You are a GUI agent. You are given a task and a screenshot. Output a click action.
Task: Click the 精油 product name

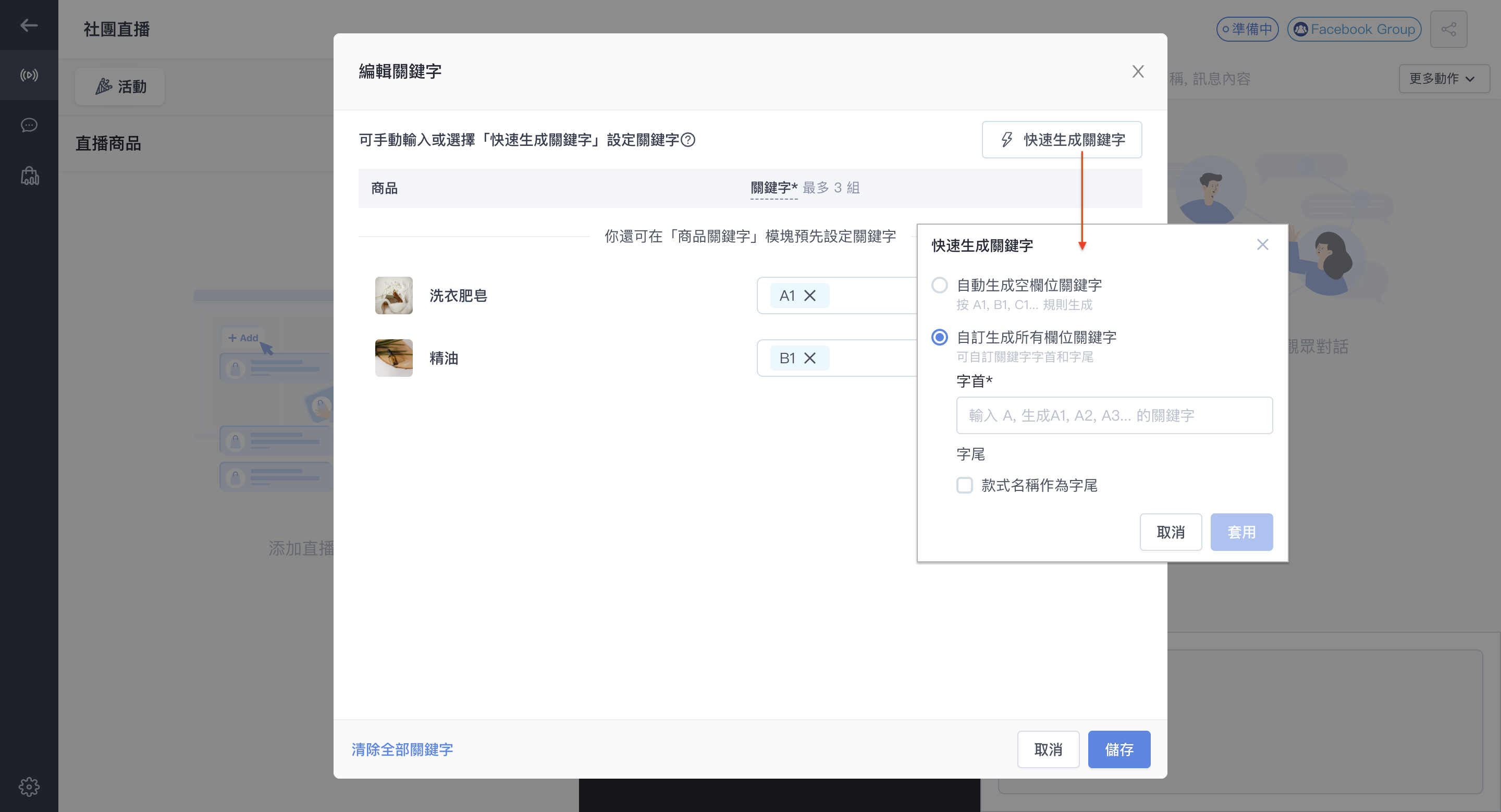coord(444,358)
